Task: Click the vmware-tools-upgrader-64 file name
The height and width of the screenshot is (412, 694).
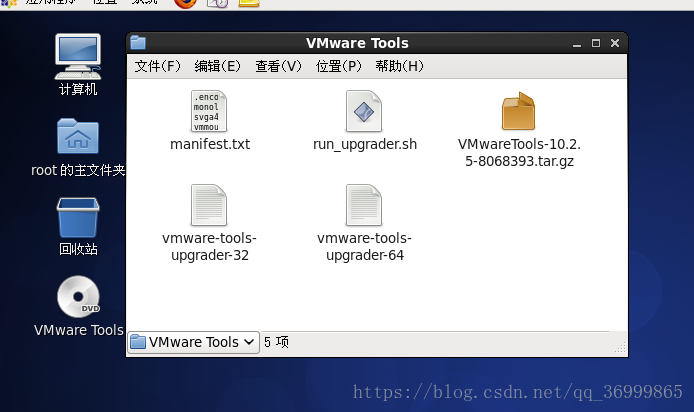Action: click(364, 246)
